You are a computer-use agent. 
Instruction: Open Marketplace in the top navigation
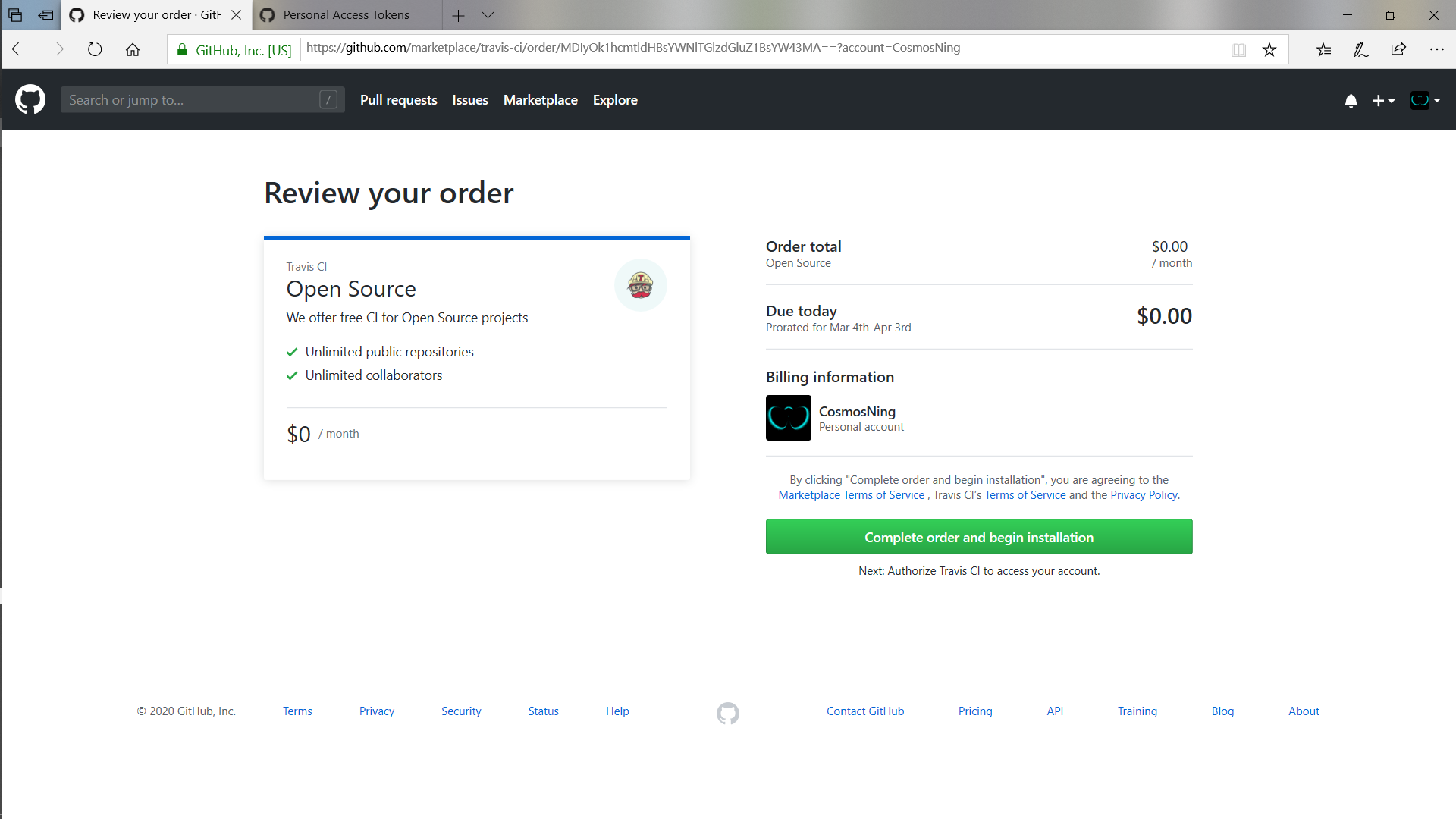pyautogui.click(x=540, y=100)
